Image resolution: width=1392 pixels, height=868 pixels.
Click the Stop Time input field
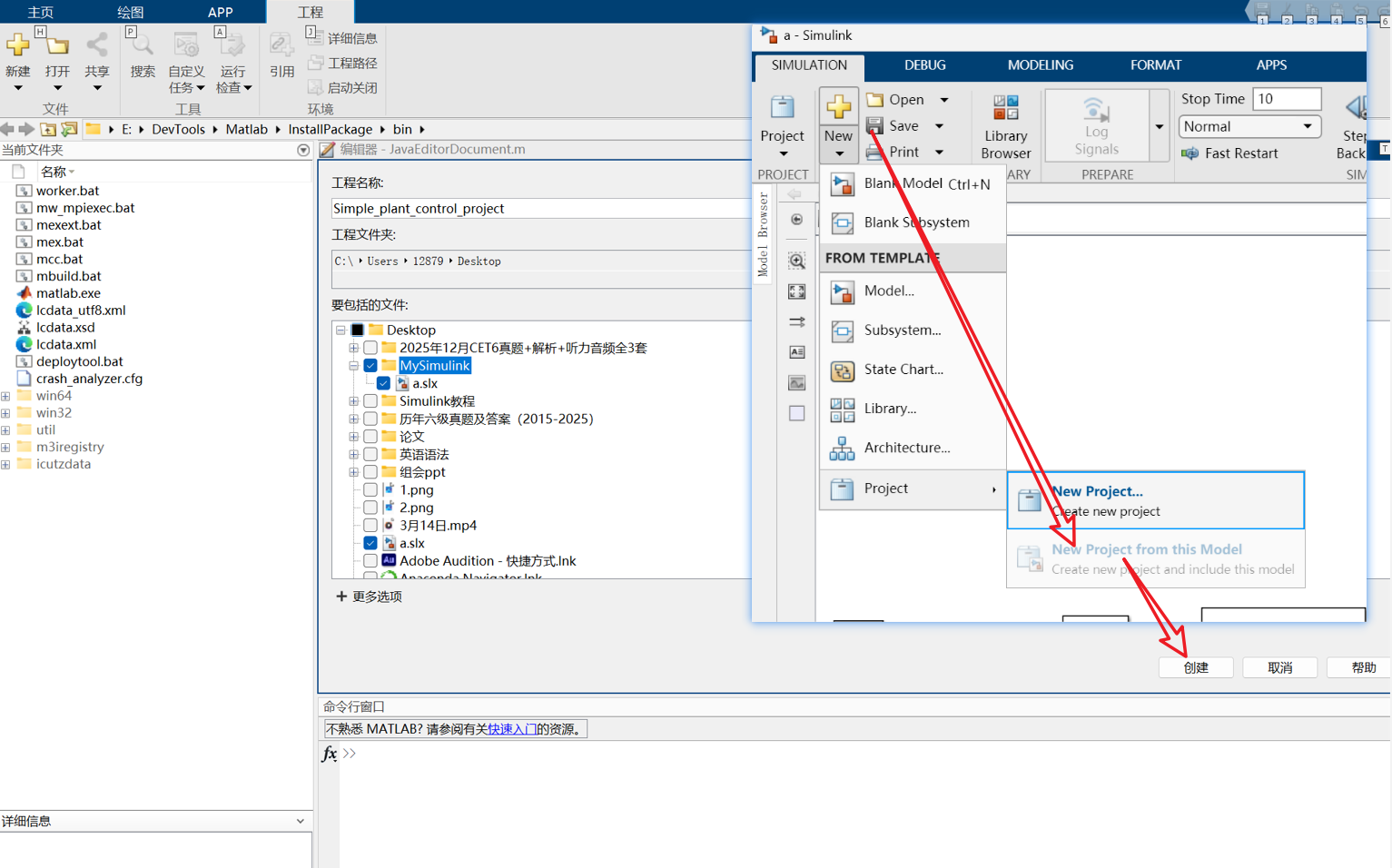coord(1287,98)
